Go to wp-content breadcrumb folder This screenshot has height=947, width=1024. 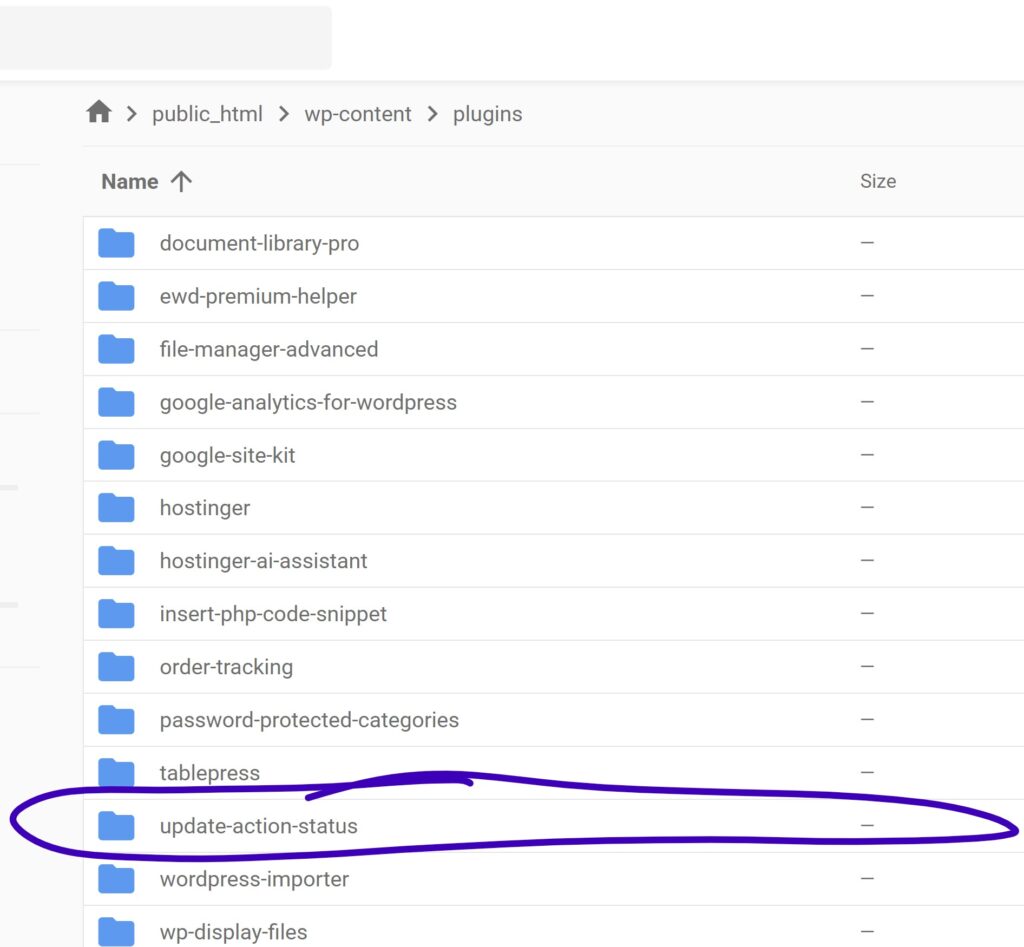pos(358,114)
